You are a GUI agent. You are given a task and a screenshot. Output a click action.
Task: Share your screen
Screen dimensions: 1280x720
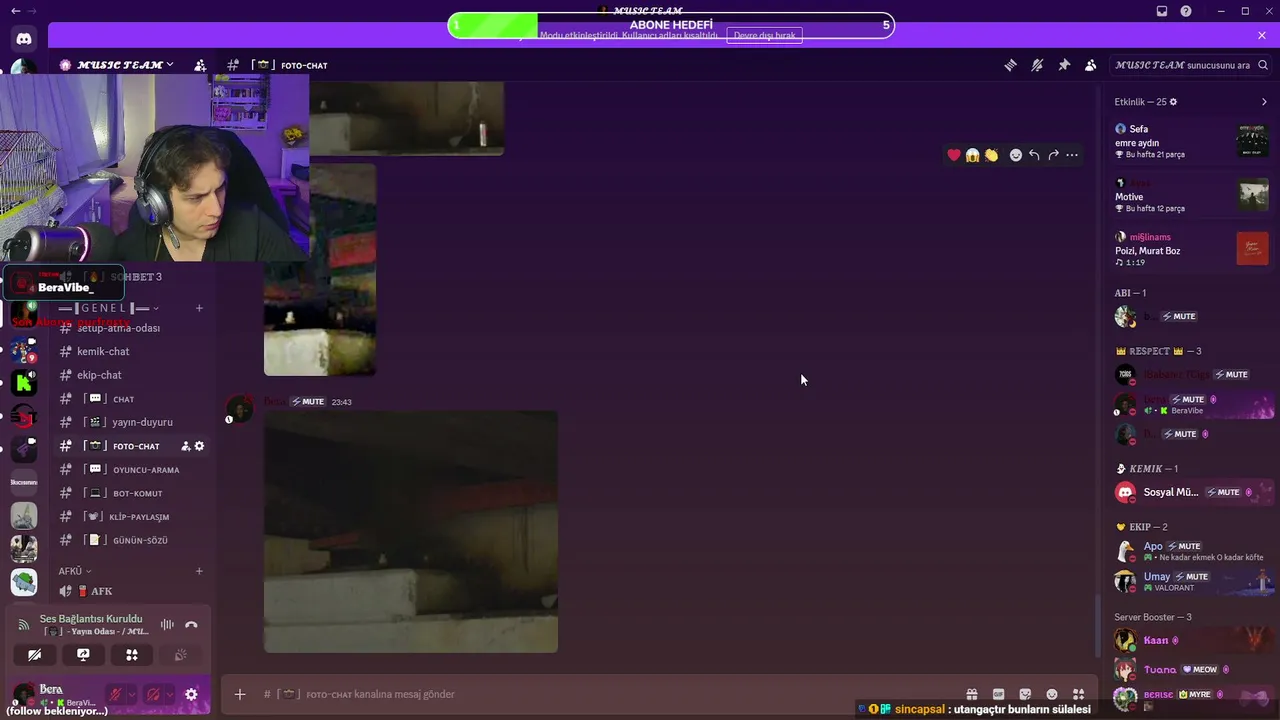click(x=83, y=655)
